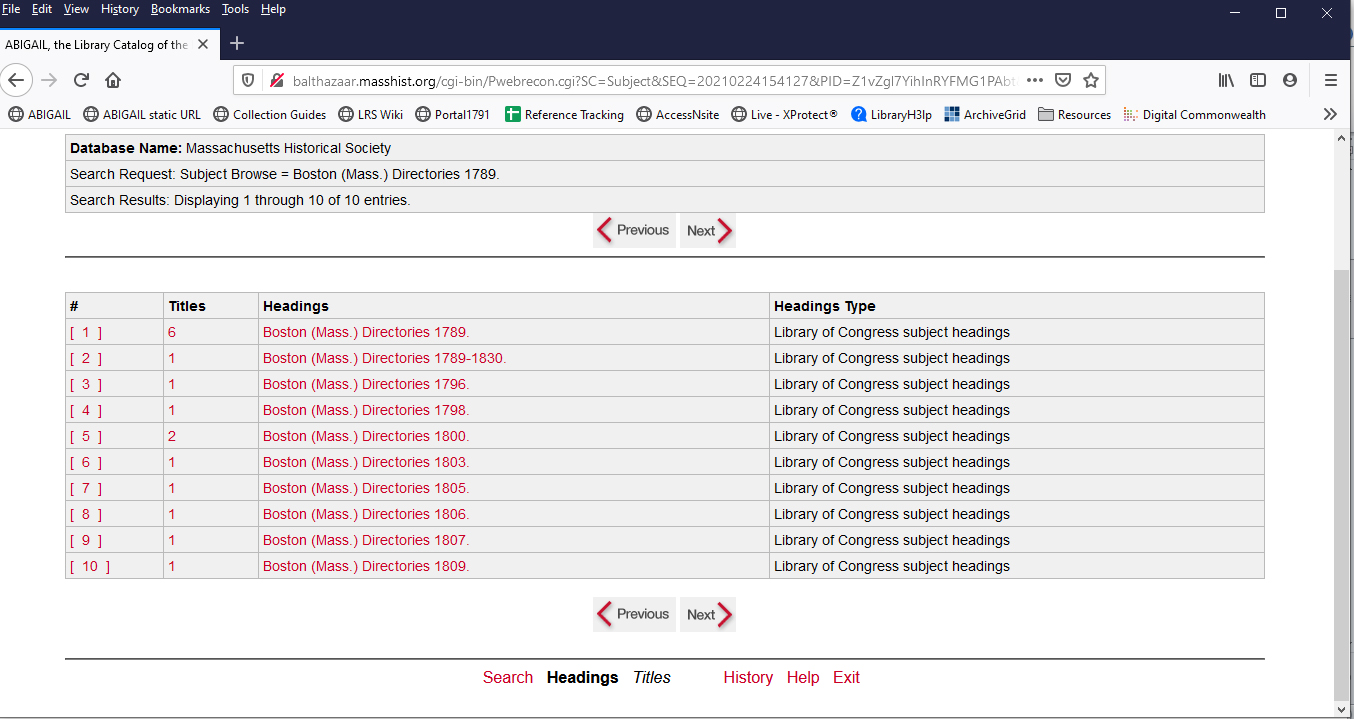This screenshot has width=1354, height=719.
Task: Toggle the sidebar view icon
Action: [x=1258, y=80]
